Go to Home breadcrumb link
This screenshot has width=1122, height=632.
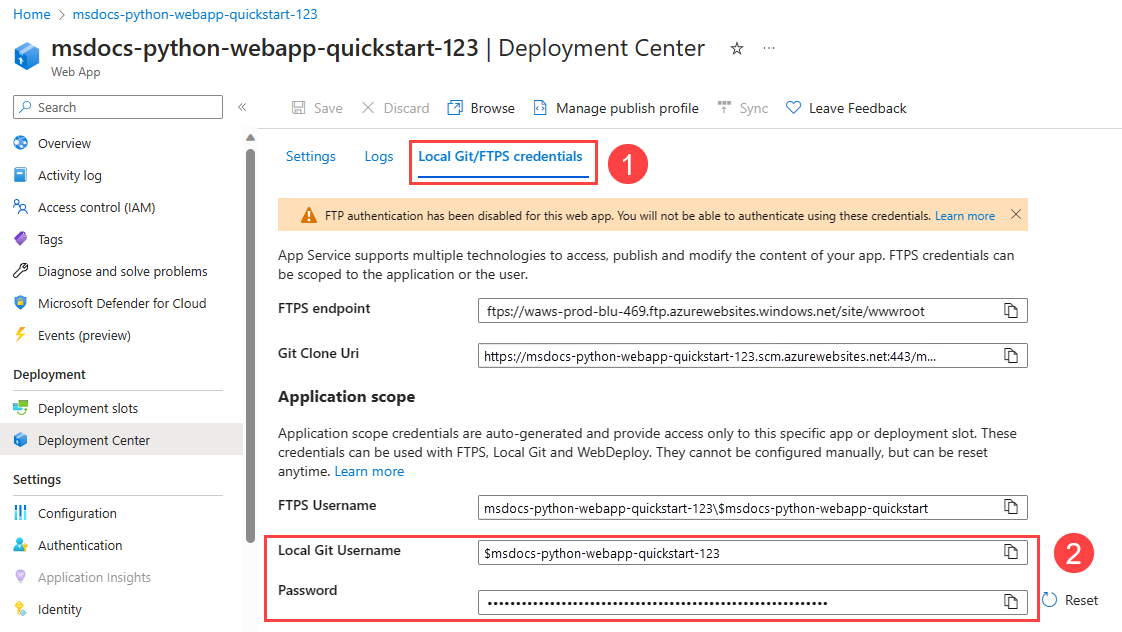pyautogui.click(x=32, y=15)
